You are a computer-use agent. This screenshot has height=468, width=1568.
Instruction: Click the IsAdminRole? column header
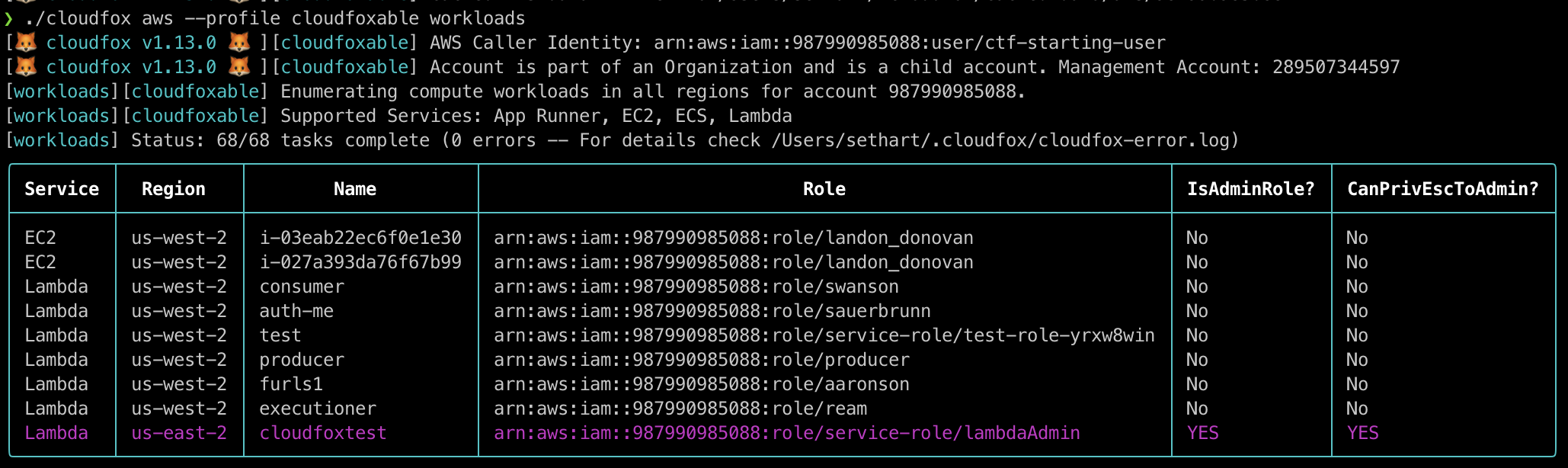1251,189
